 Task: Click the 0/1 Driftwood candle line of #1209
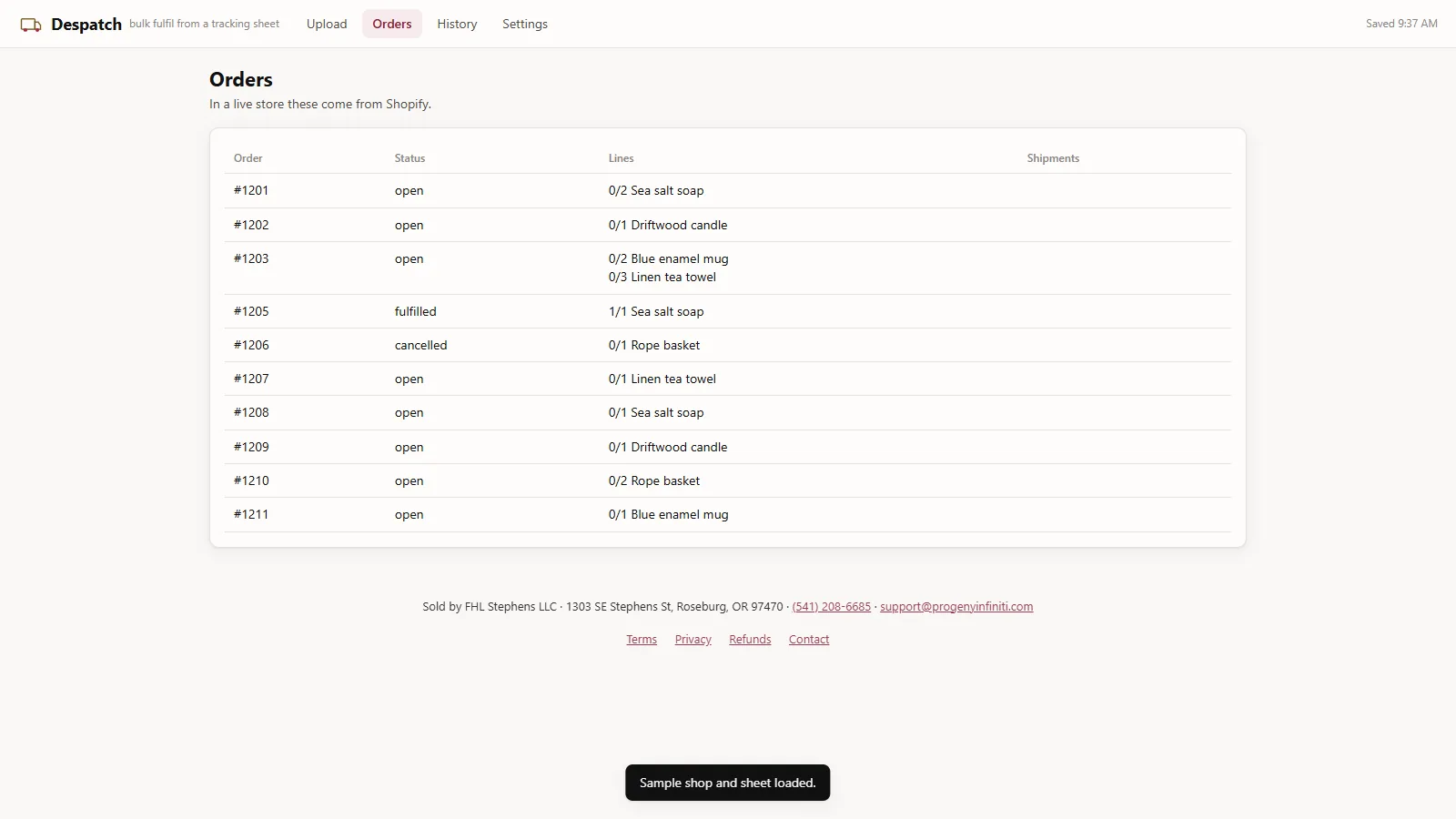coord(668,447)
